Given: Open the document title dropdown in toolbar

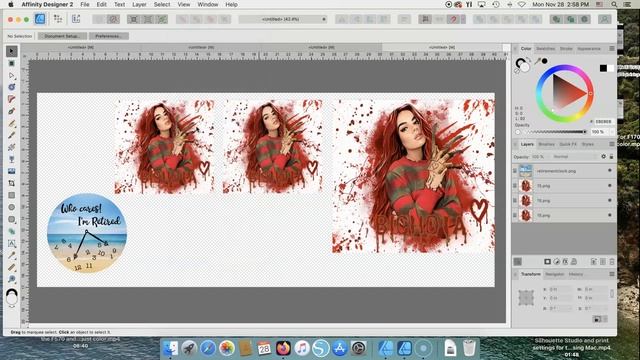Looking at the screenshot, I should pos(283,19).
